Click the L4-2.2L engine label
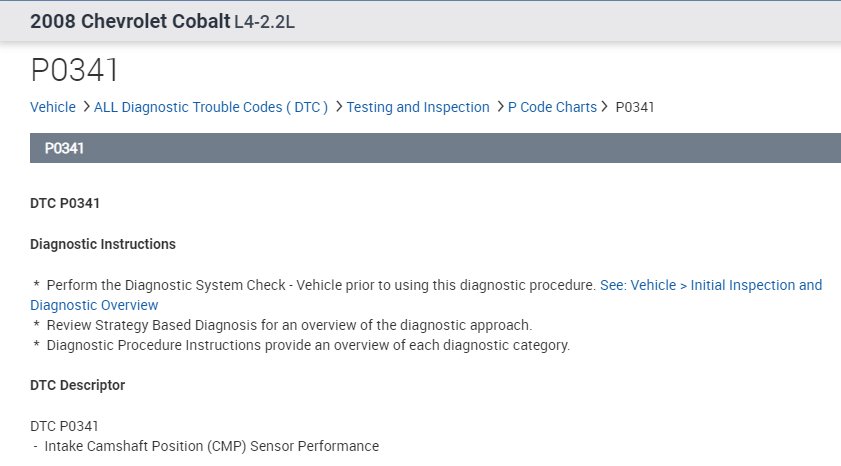 [x=264, y=22]
